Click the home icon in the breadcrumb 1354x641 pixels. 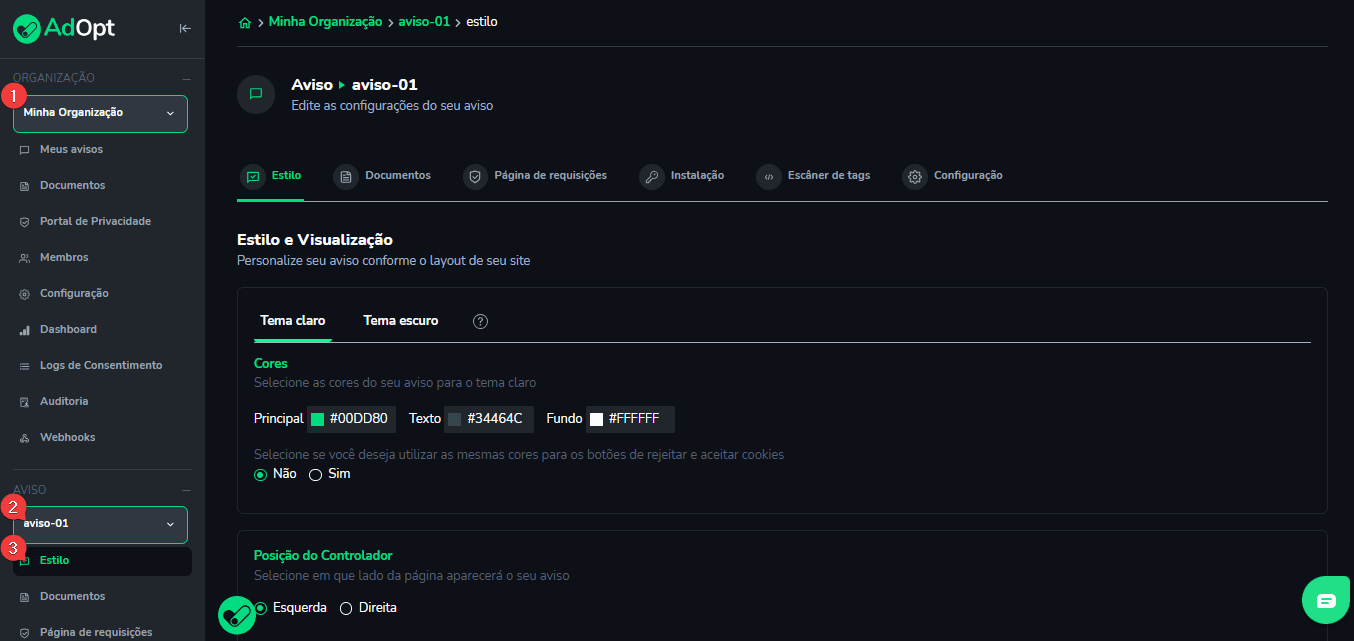click(x=244, y=21)
